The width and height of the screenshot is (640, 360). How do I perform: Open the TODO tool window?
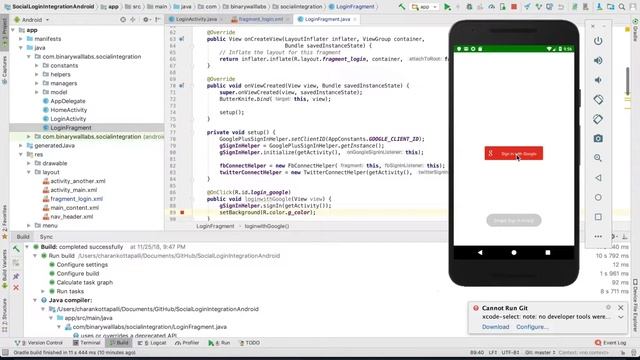click(249, 343)
